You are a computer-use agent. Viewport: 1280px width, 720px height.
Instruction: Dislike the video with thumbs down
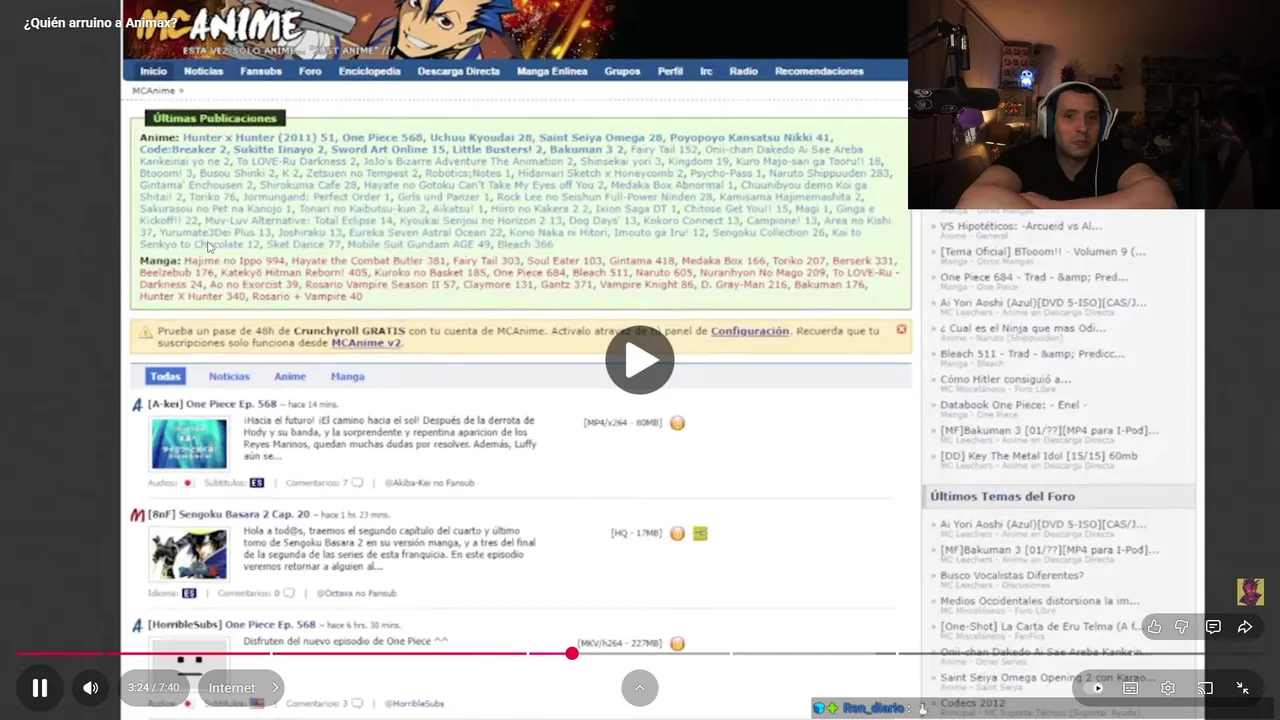(1182, 627)
